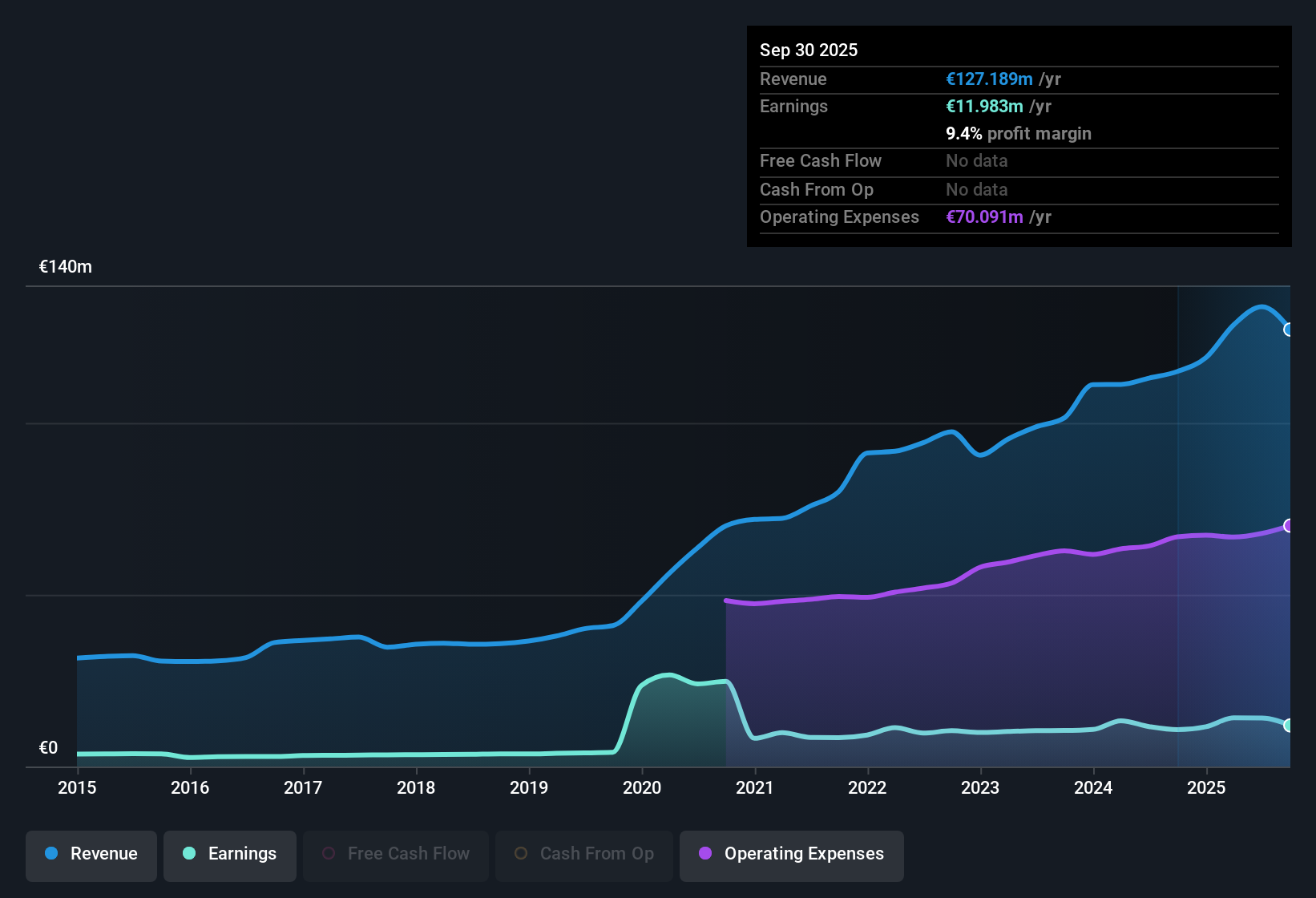1316x898 pixels.
Task: Click the Operating Expenses endpoint marker
Action: click(x=1288, y=526)
